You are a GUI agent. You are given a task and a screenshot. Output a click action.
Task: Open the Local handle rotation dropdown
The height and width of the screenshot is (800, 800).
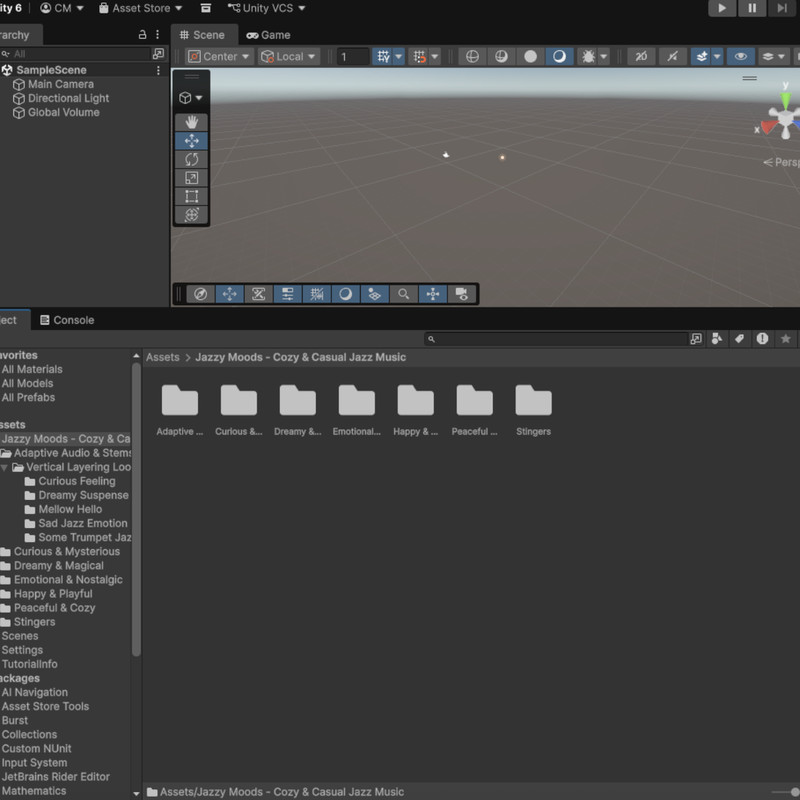pyautogui.click(x=289, y=57)
